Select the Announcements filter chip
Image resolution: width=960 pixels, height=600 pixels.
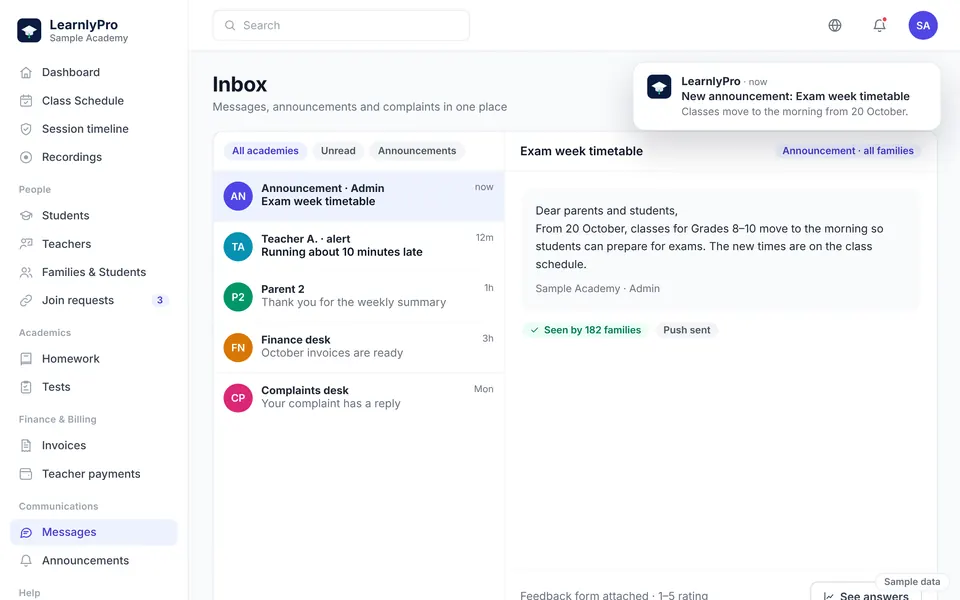(417, 151)
